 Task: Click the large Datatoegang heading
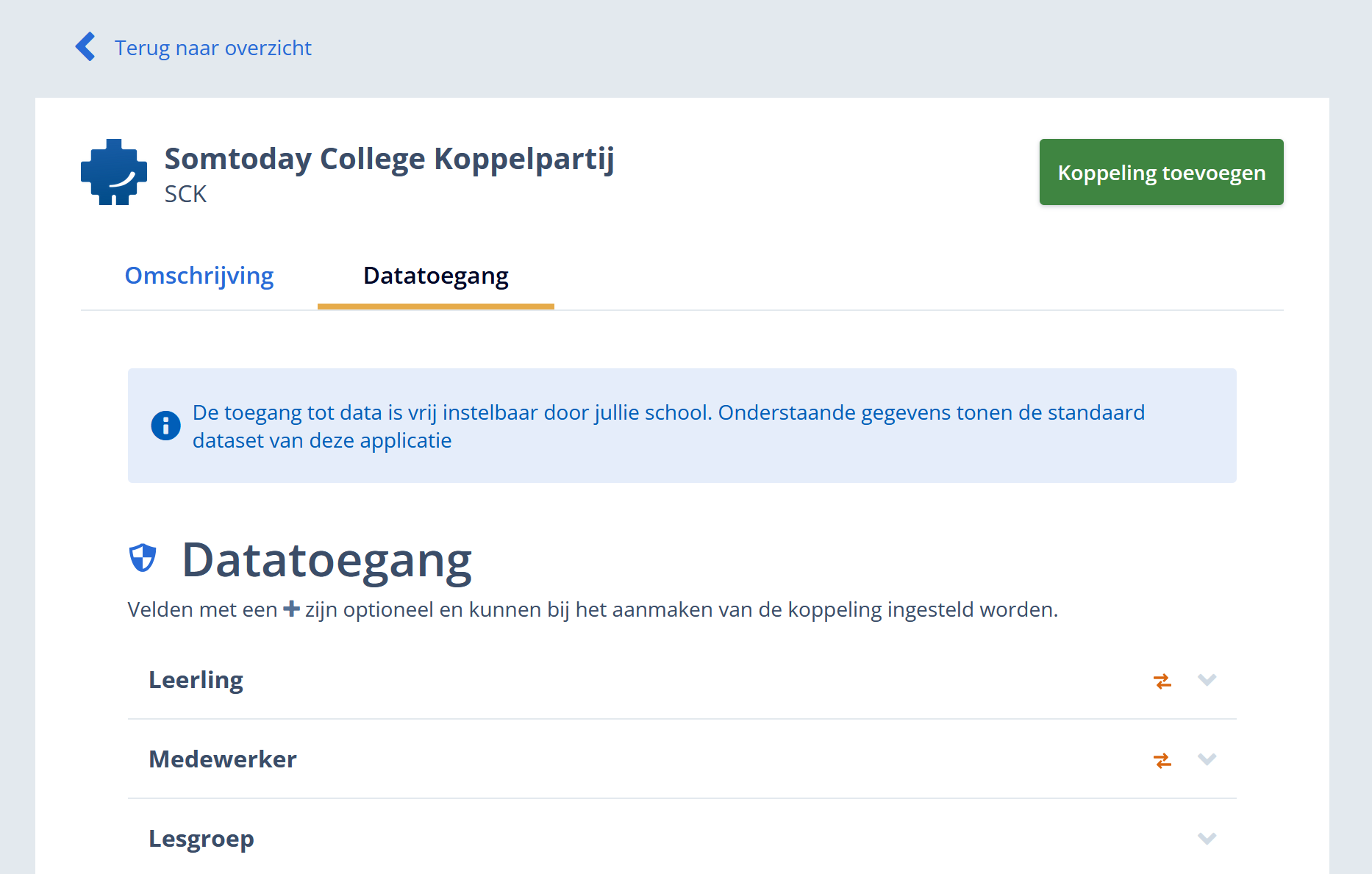327,560
